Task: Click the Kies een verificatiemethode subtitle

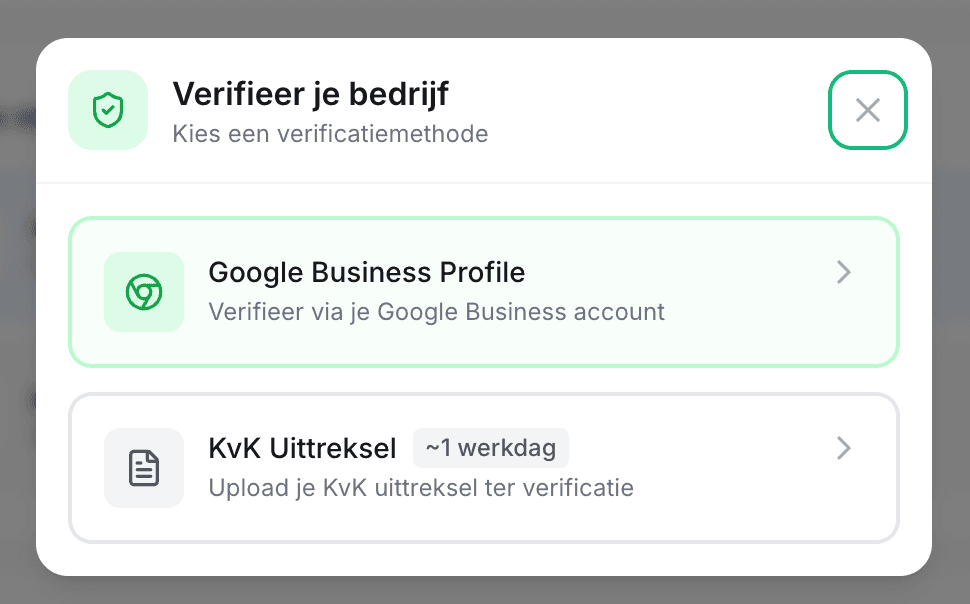Action: [x=330, y=133]
